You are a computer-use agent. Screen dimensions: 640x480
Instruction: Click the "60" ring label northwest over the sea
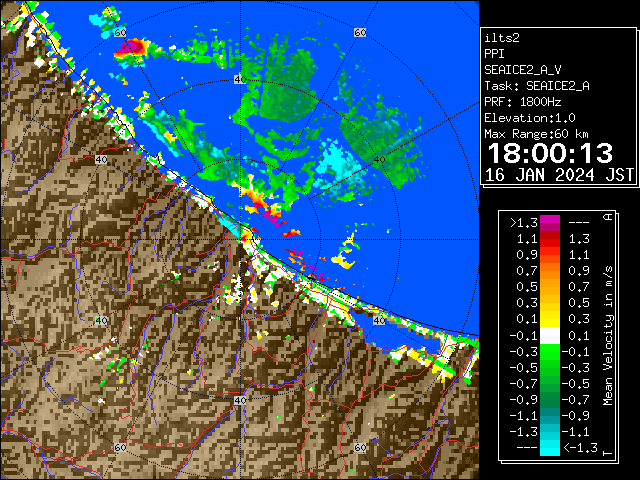[x=120, y=32]
